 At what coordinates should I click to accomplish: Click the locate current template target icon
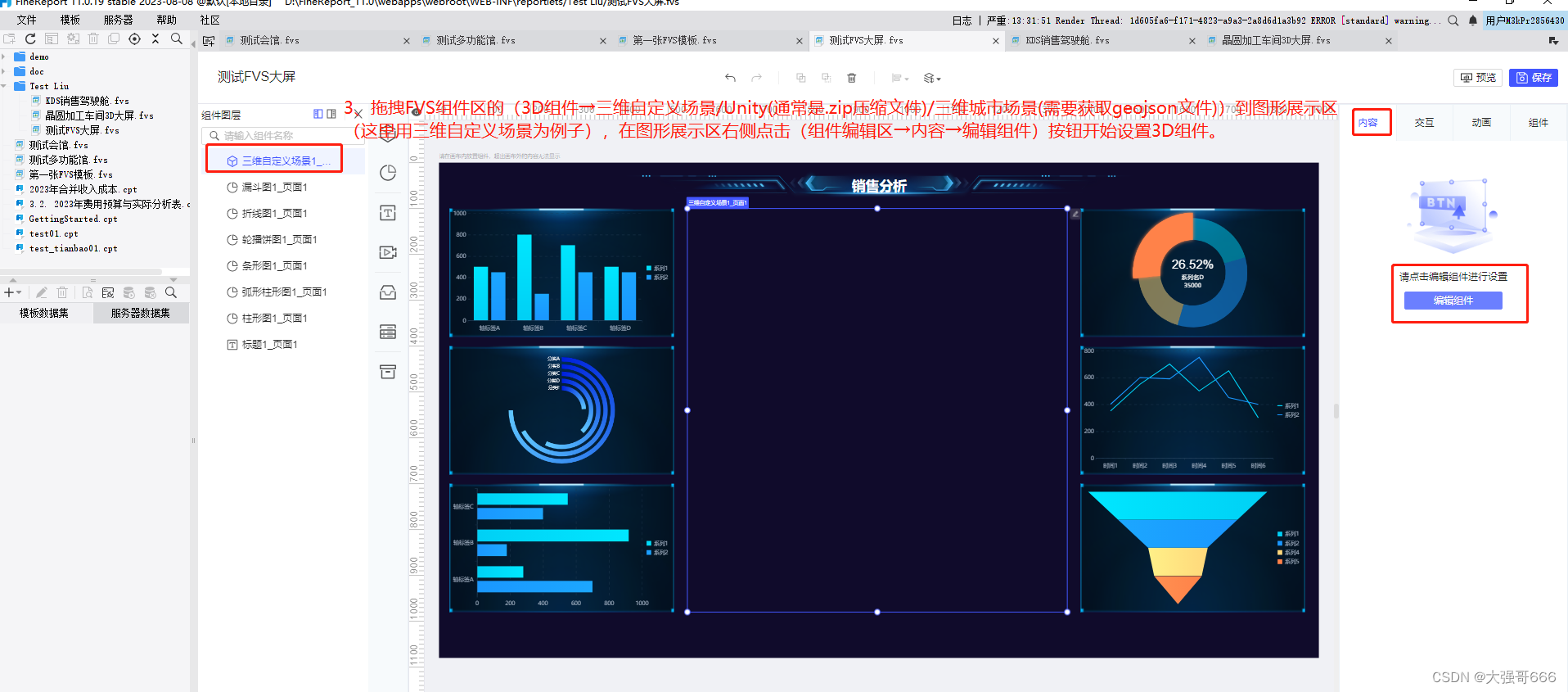click(134, 38)
